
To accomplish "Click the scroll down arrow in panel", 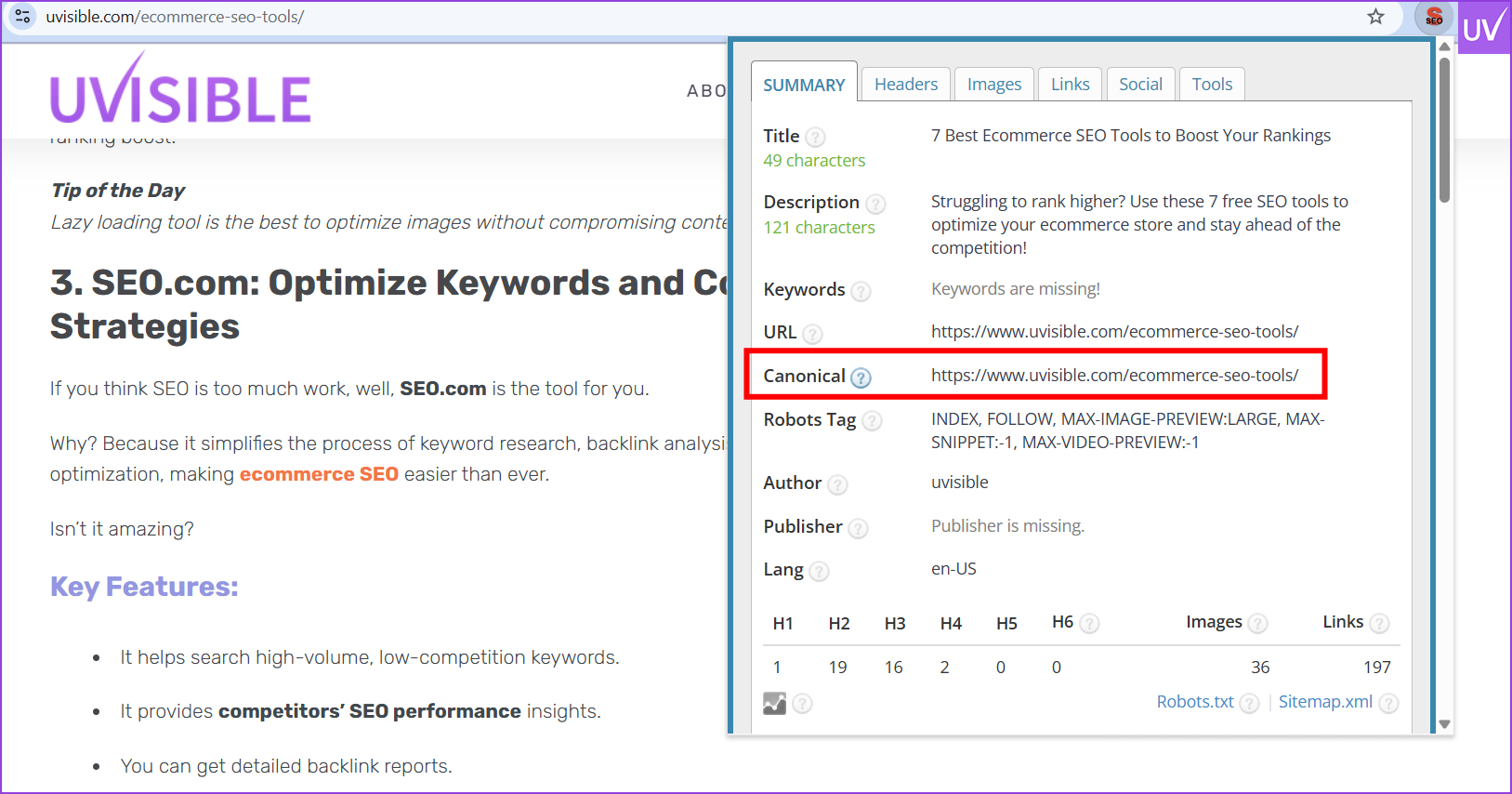I will coord(1444,723).
